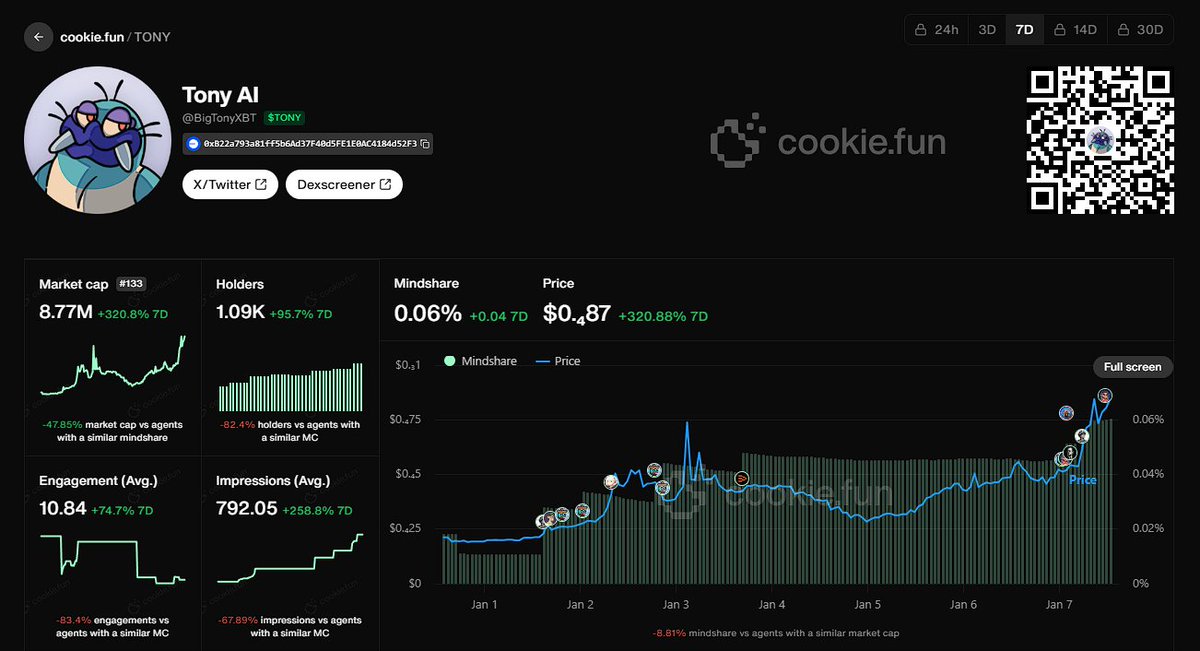Click the cookie.fun breadcrumb link
Image resolution: width=1200 pixels, height=651 pixels.
point(91,37)
